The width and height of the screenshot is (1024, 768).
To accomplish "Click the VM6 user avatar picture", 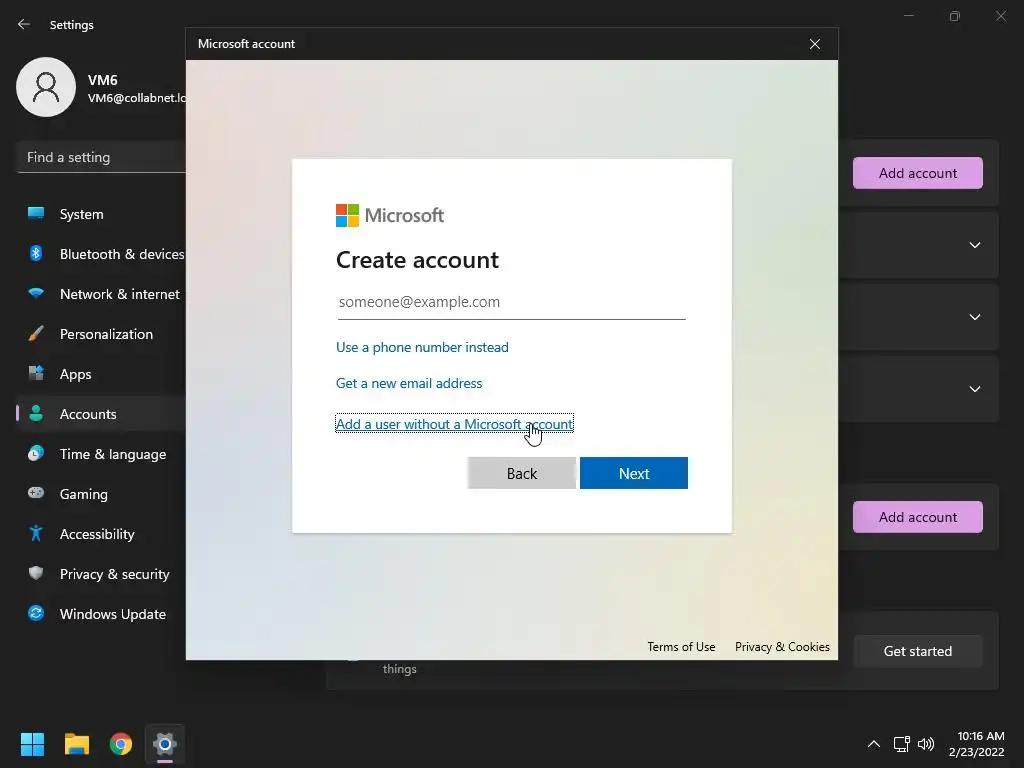I will tap(46, 87).
